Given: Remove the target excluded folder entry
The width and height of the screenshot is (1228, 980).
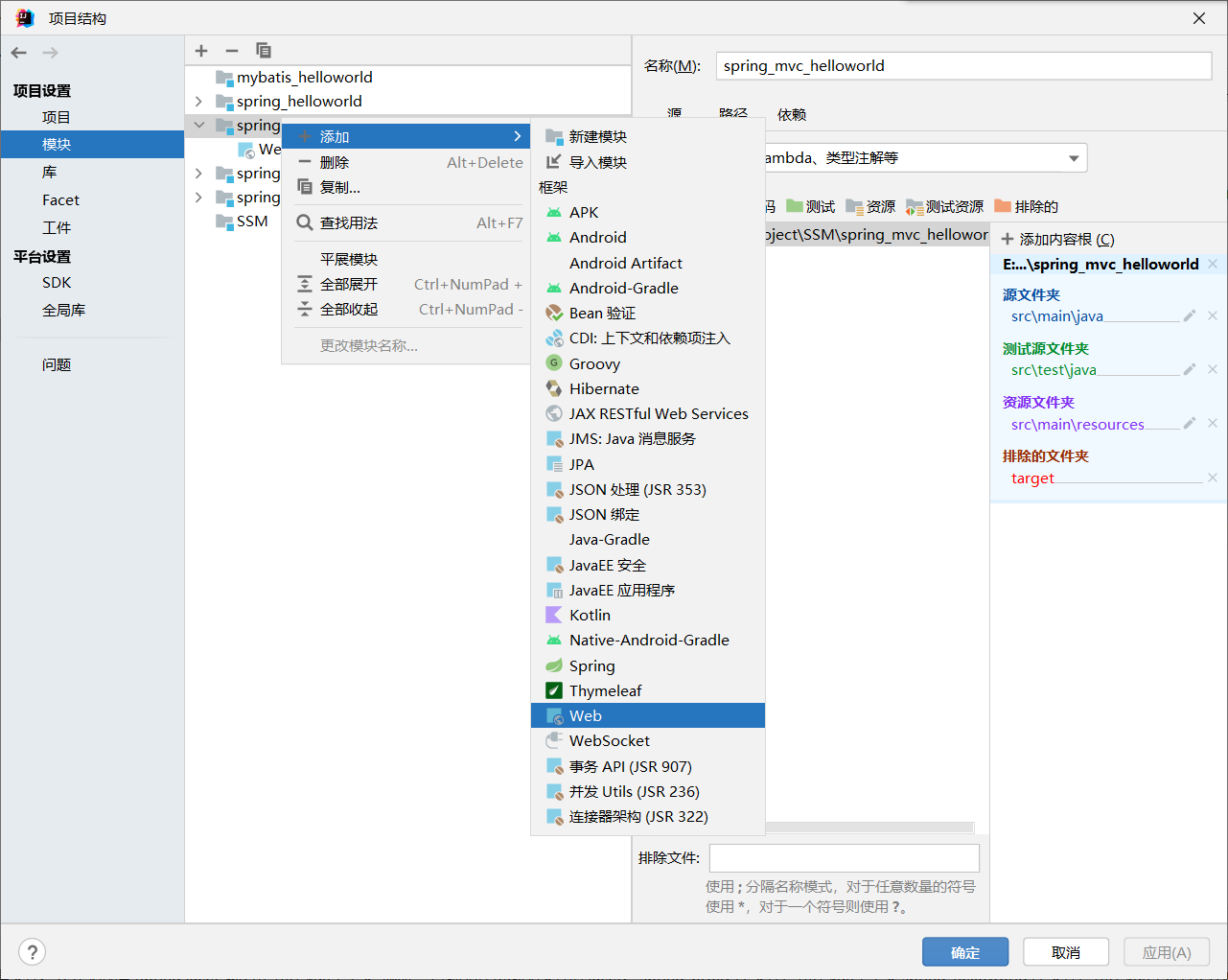Looking at the screenshot, I should pos(1213,478).
